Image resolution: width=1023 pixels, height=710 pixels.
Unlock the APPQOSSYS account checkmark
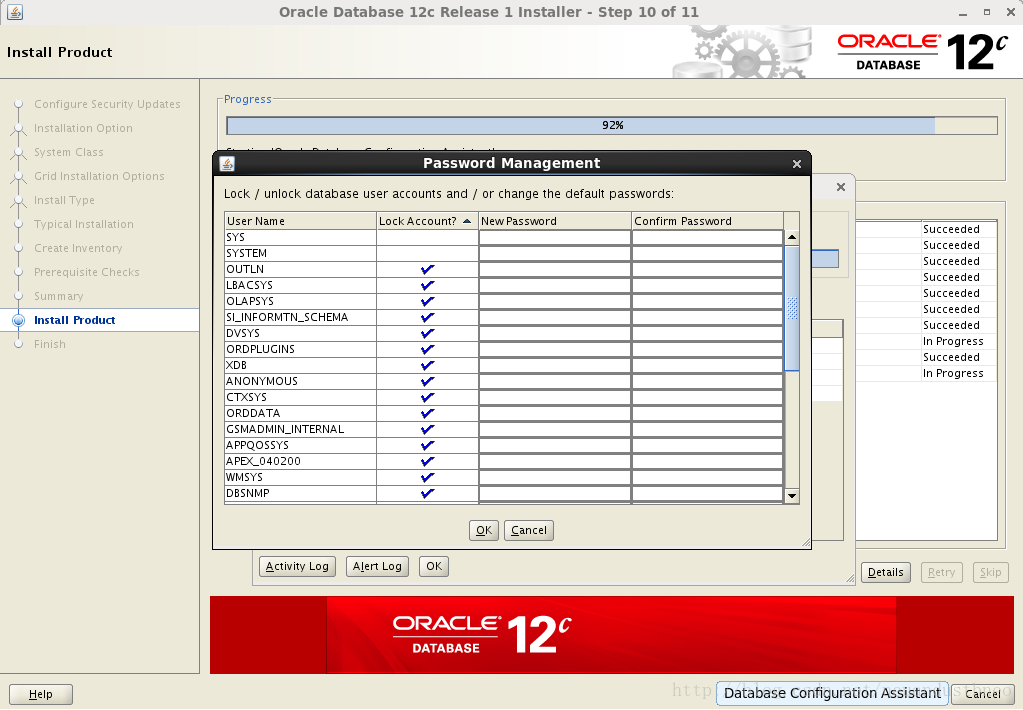tap(427, 445)
